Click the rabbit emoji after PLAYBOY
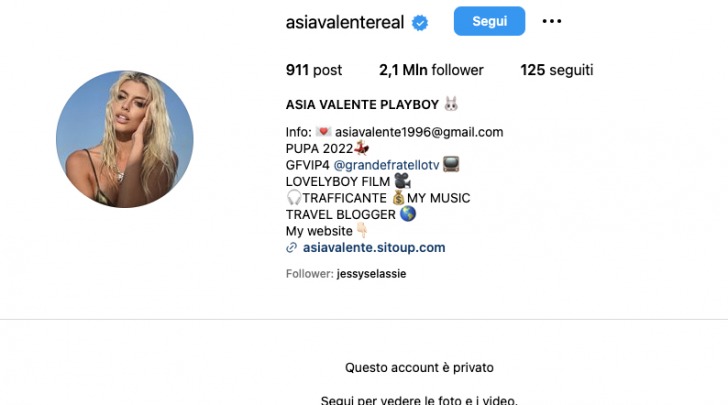 coord(451,104)
